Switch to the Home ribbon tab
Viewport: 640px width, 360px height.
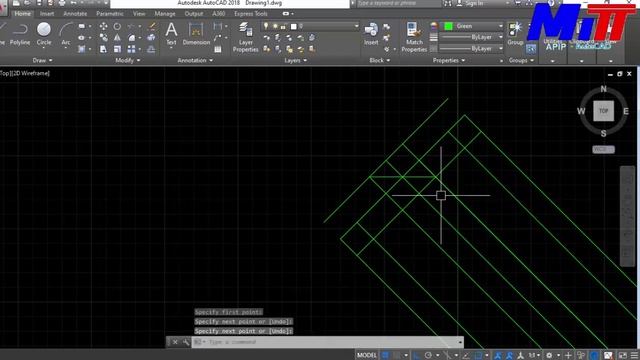click(22, 13)
